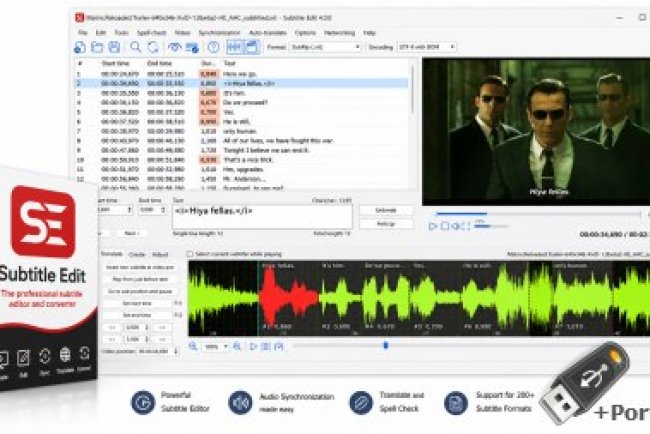Open the Networking menu

click(340, 33)
